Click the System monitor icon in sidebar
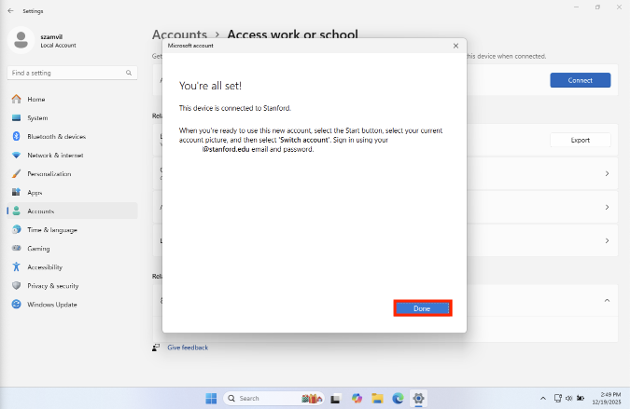The height and width of the screenshot is (409, 630). (16, 118)
